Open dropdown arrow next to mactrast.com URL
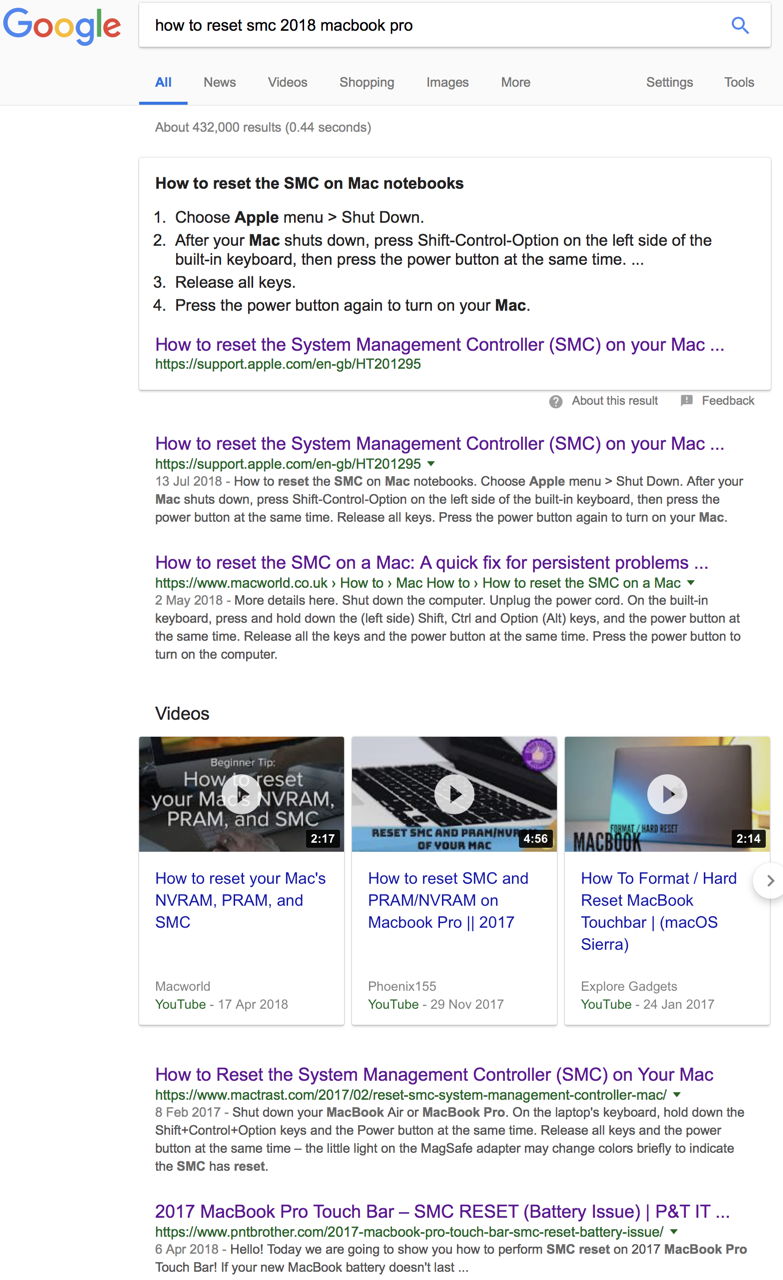The height and width of the screenshot is (1280, 783). (x=677, y=1095)
